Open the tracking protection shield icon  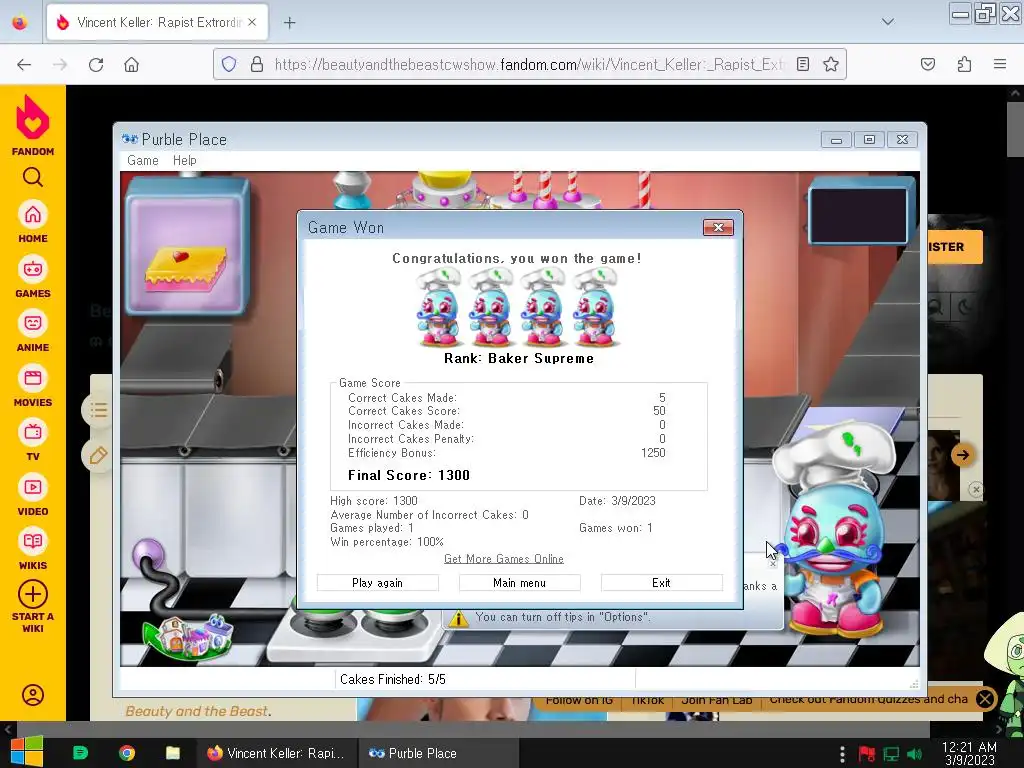click(229, 64)
